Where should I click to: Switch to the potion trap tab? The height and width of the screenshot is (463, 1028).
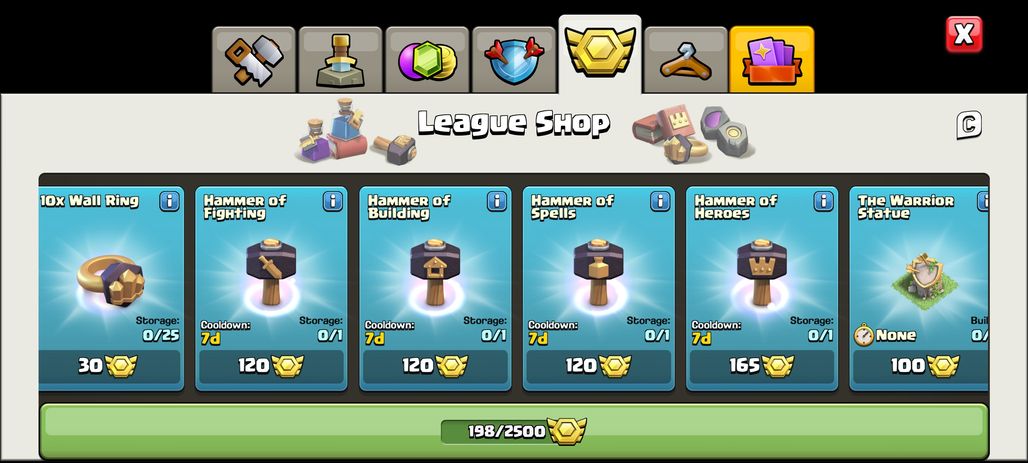point(340,60)
